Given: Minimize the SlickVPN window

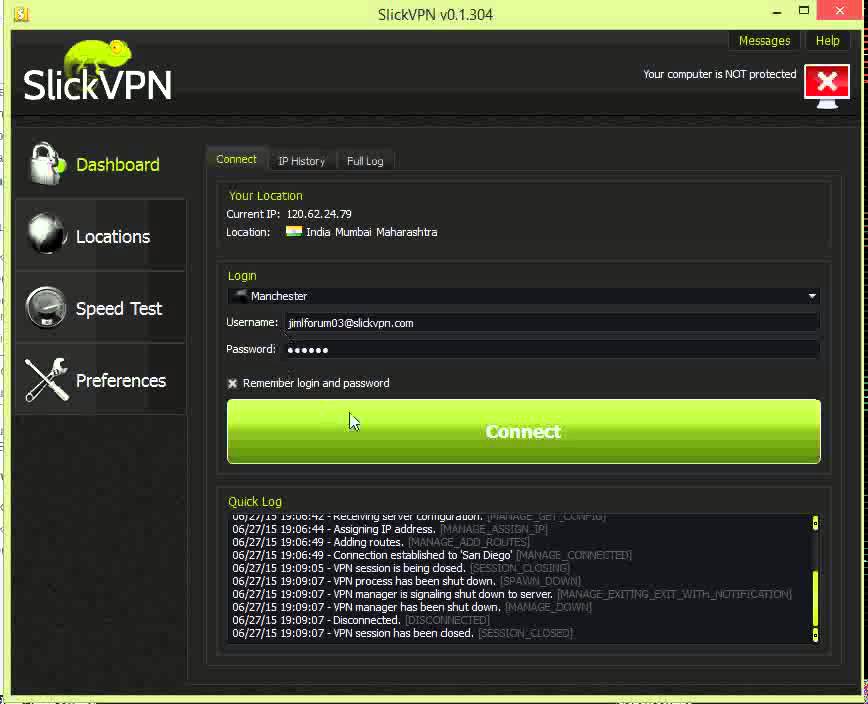Looking at the screenshot, I should (777, 12).
